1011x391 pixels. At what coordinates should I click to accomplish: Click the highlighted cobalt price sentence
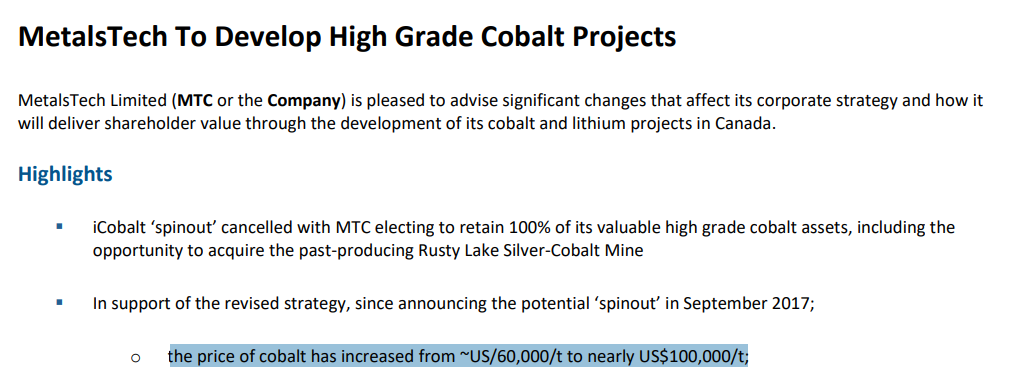coord(458,356)
